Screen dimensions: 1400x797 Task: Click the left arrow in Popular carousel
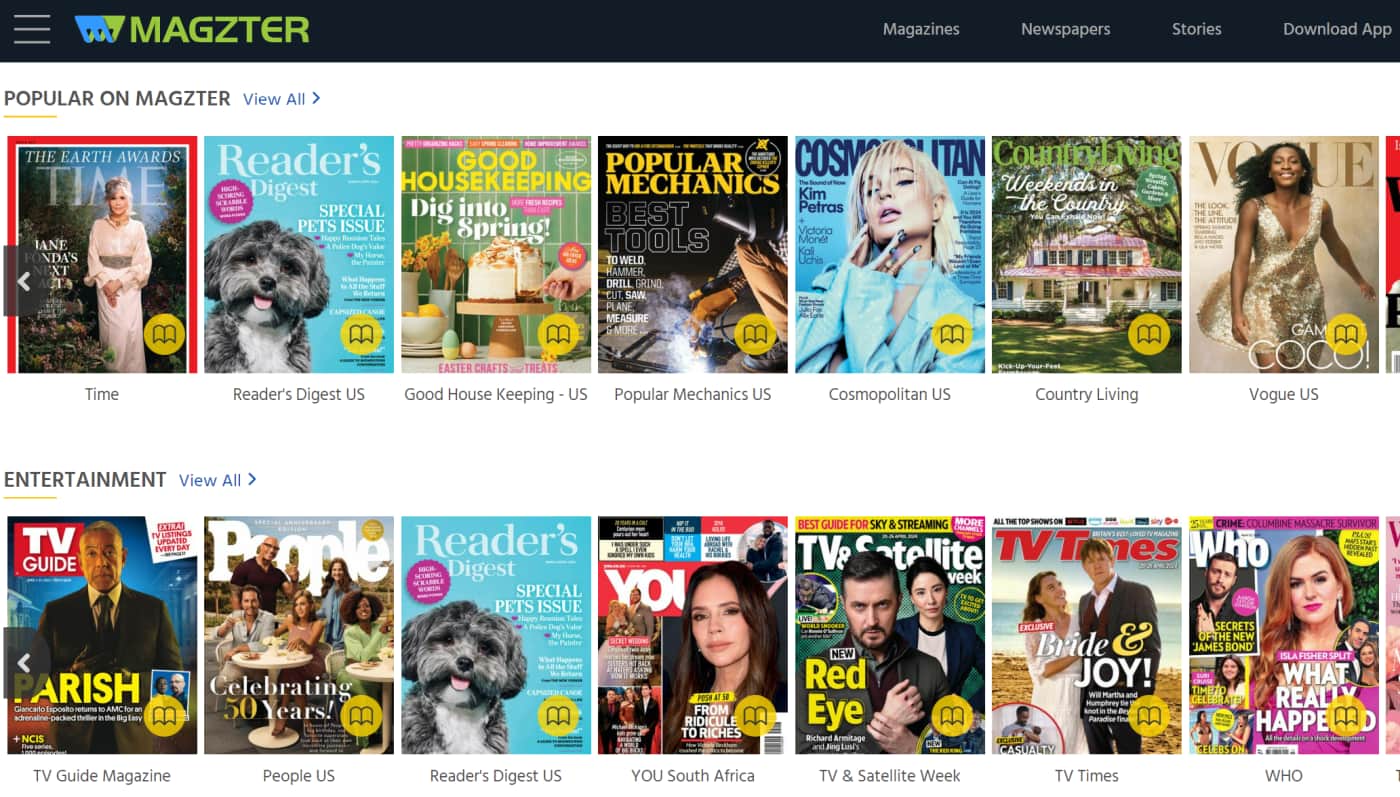(x=24, y=281)
